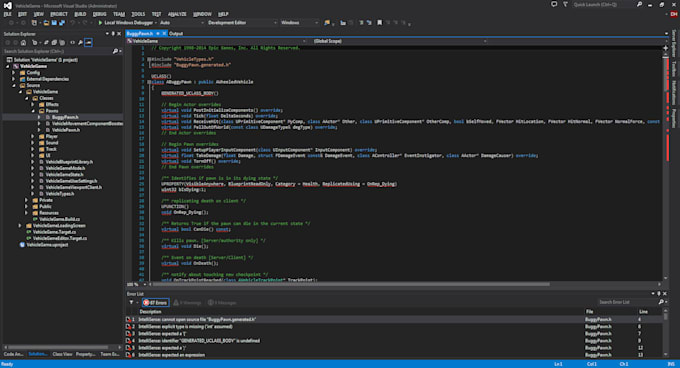Click the View Code icon in Solution Explorer
680x368 pixels.
pyautogui.click(x=72, y=42)
